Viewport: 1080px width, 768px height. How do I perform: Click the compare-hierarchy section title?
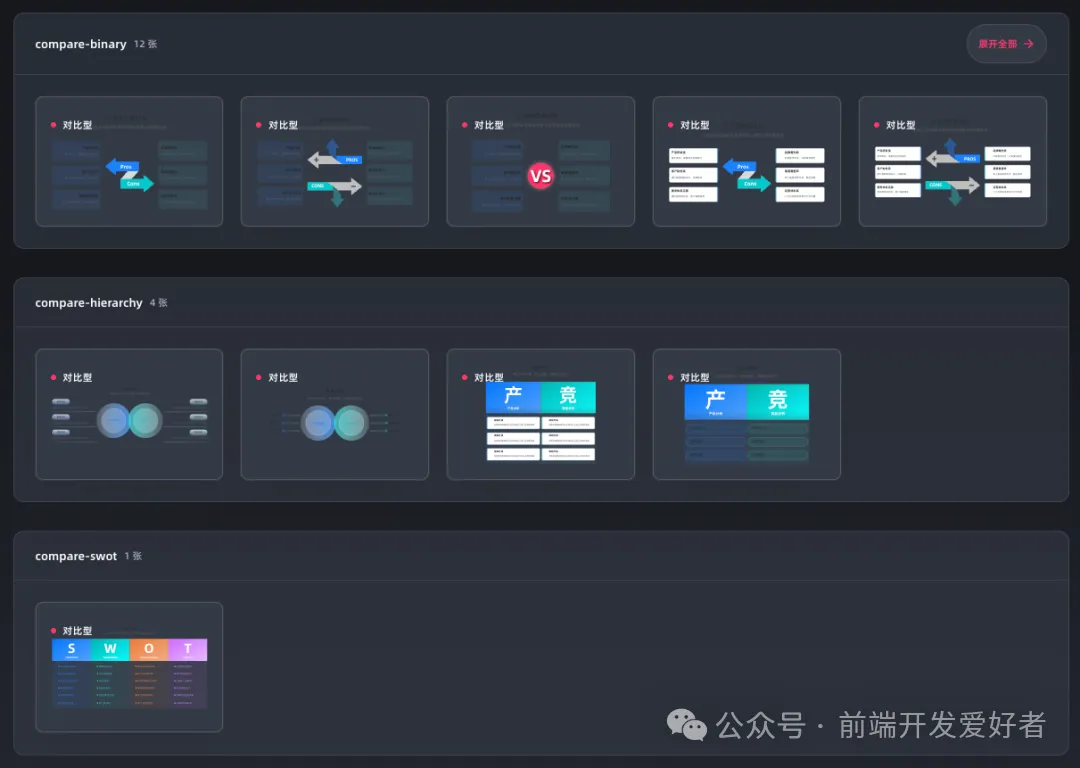(89, 302)
